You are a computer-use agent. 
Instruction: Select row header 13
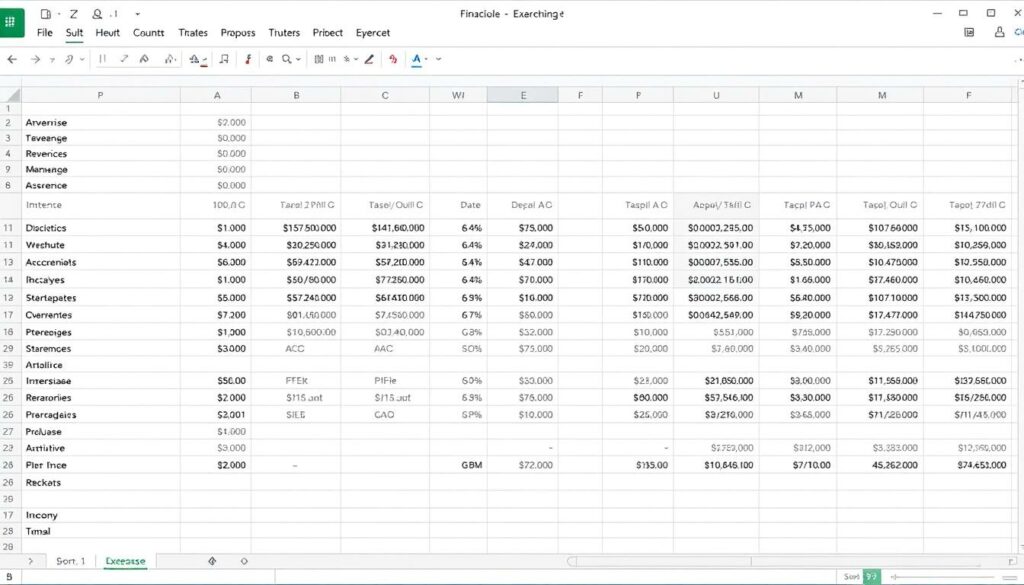click(x=8, y=262)
